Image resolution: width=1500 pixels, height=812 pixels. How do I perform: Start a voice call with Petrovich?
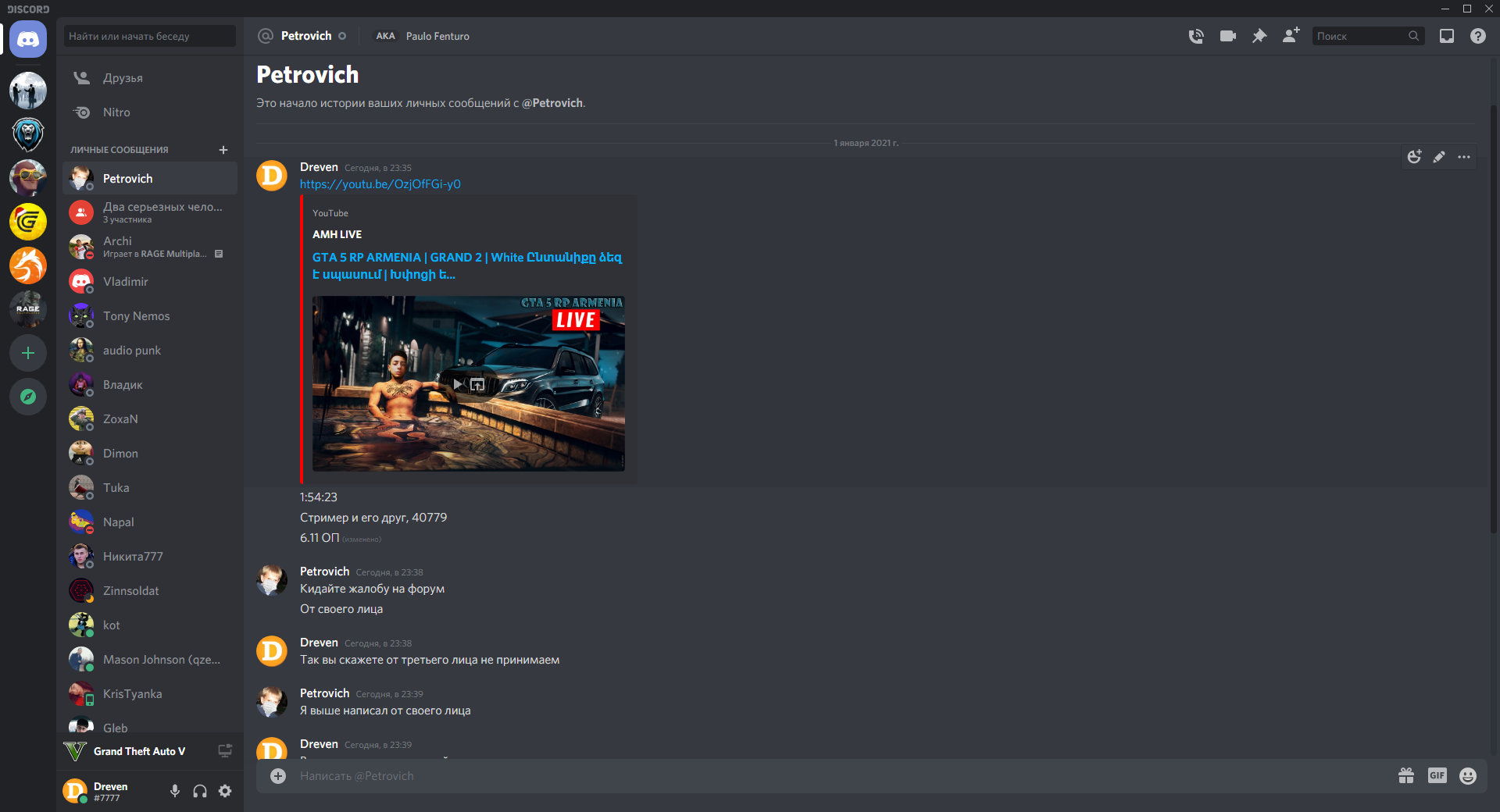[x=1196, y=36]
